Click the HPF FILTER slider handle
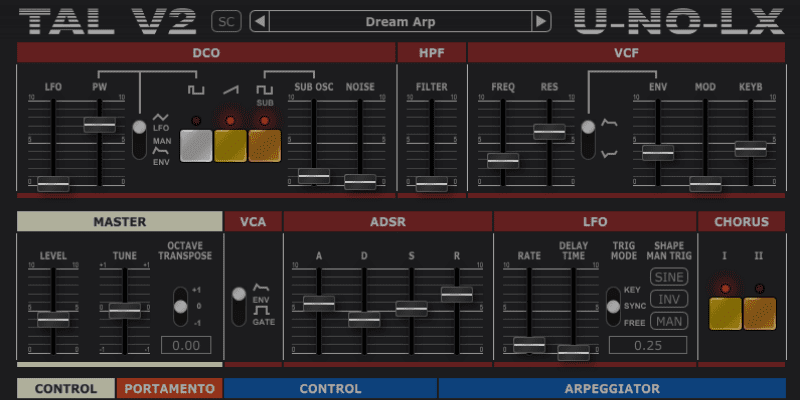 [x=432, y=184]
